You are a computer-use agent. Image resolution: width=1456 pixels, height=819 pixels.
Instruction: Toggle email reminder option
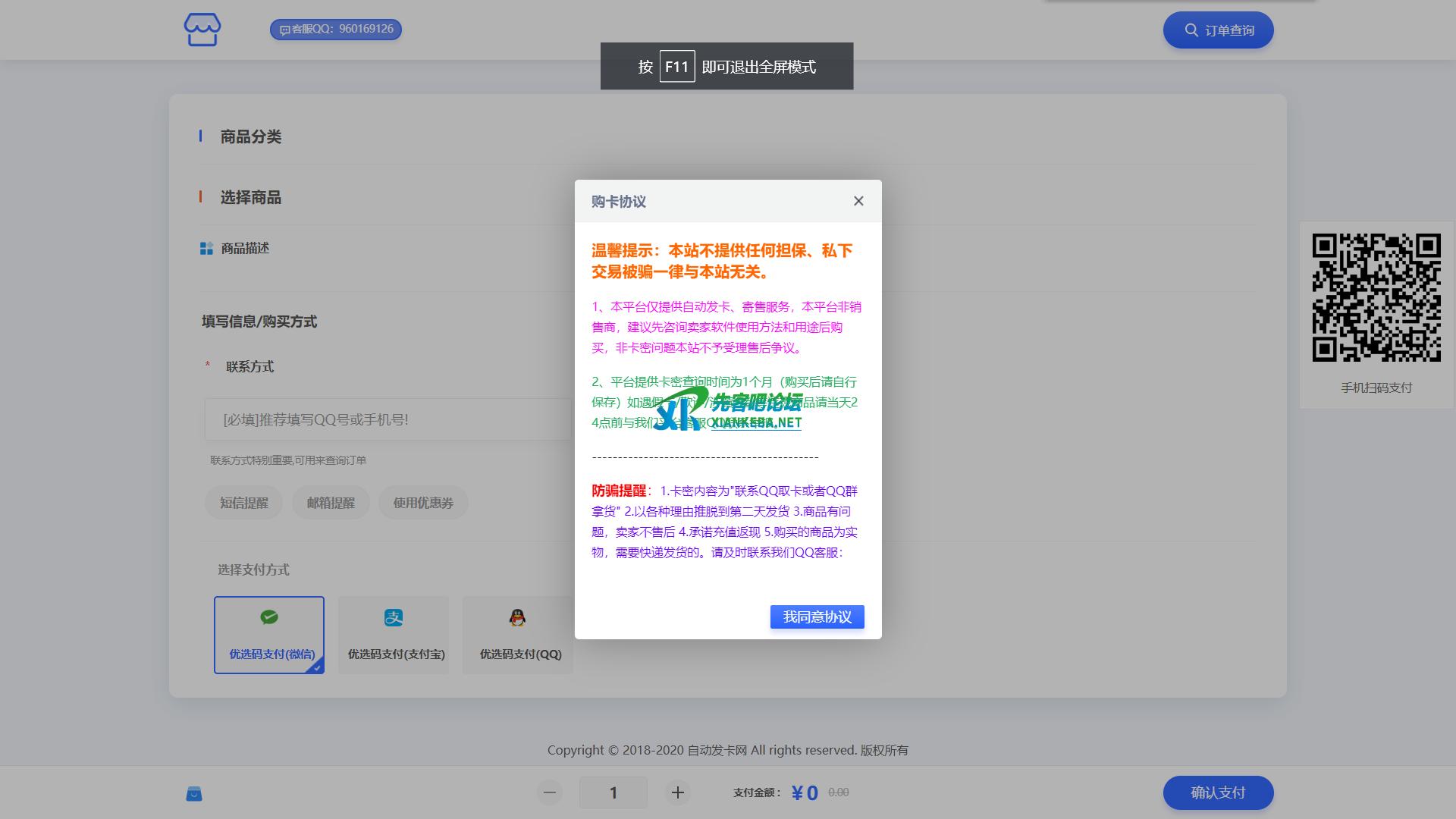331,503
